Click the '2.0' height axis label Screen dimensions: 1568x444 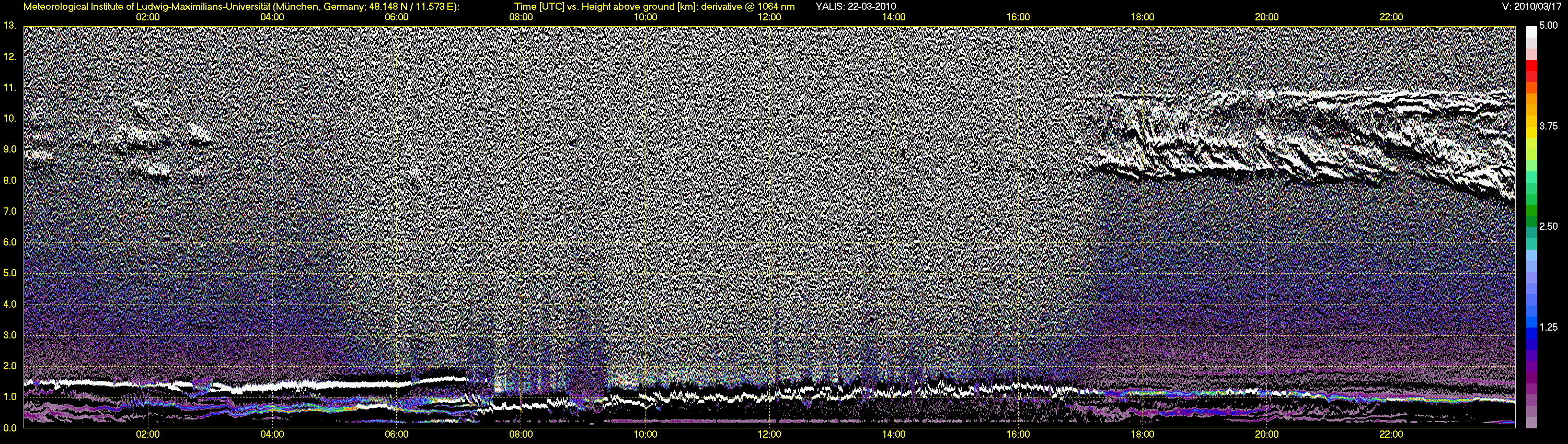point(10,366)
